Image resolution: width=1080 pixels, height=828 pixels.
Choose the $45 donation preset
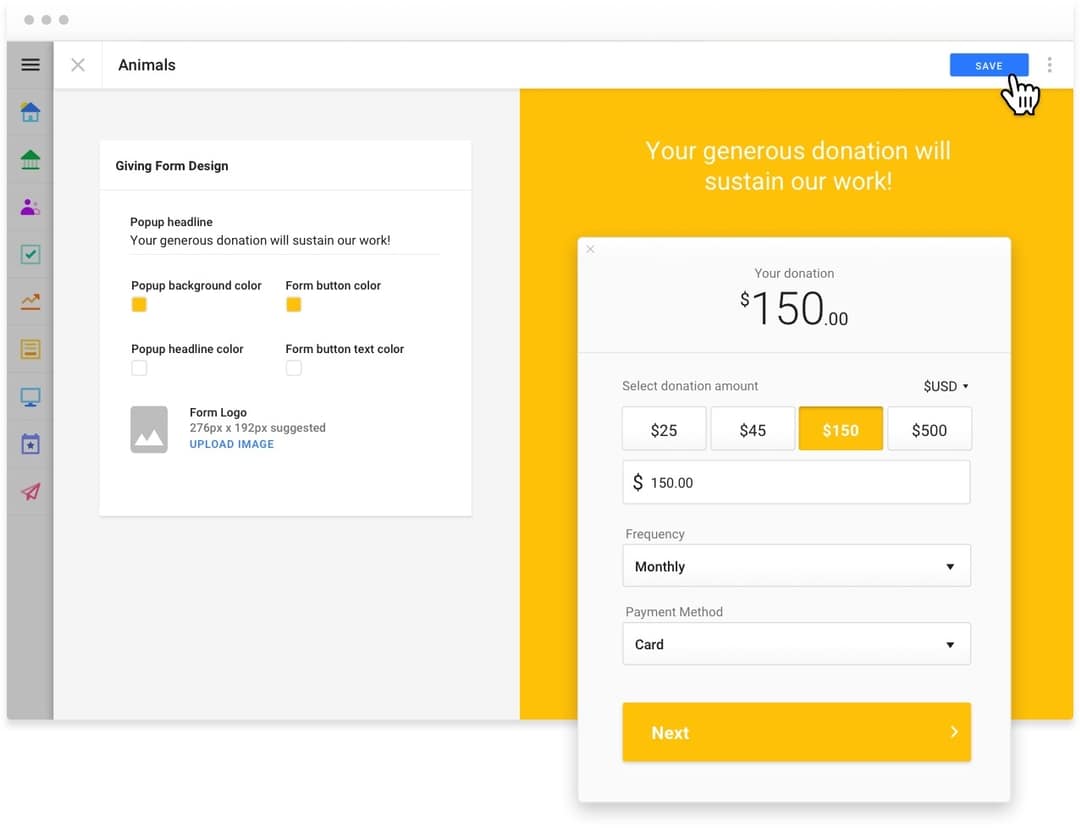click(x=752, y=429)
